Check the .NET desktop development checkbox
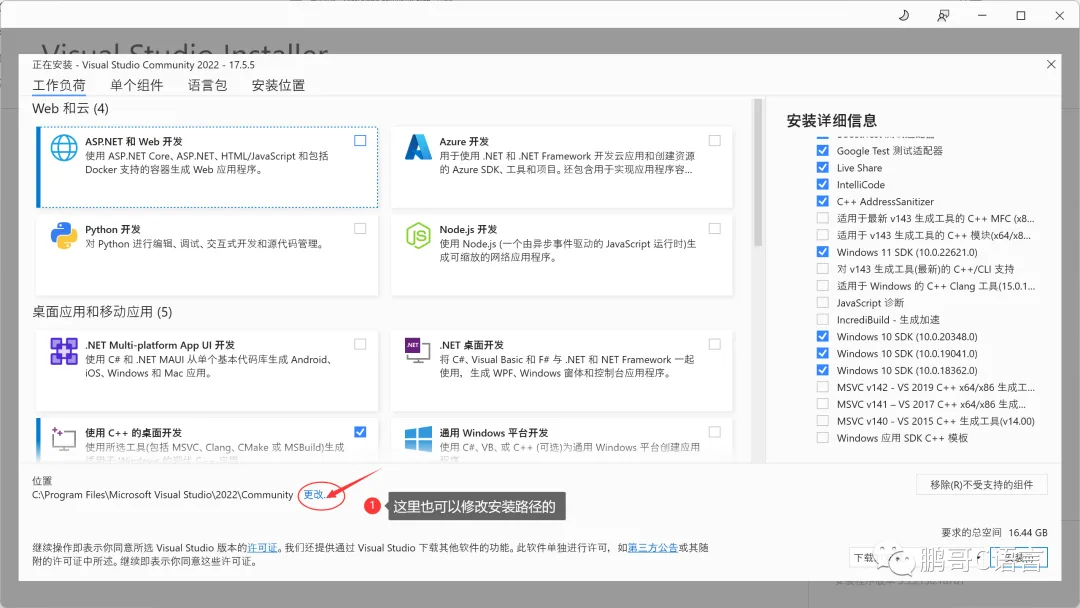The height and width of the screenshot is (608, 1080). click(715, 344)
